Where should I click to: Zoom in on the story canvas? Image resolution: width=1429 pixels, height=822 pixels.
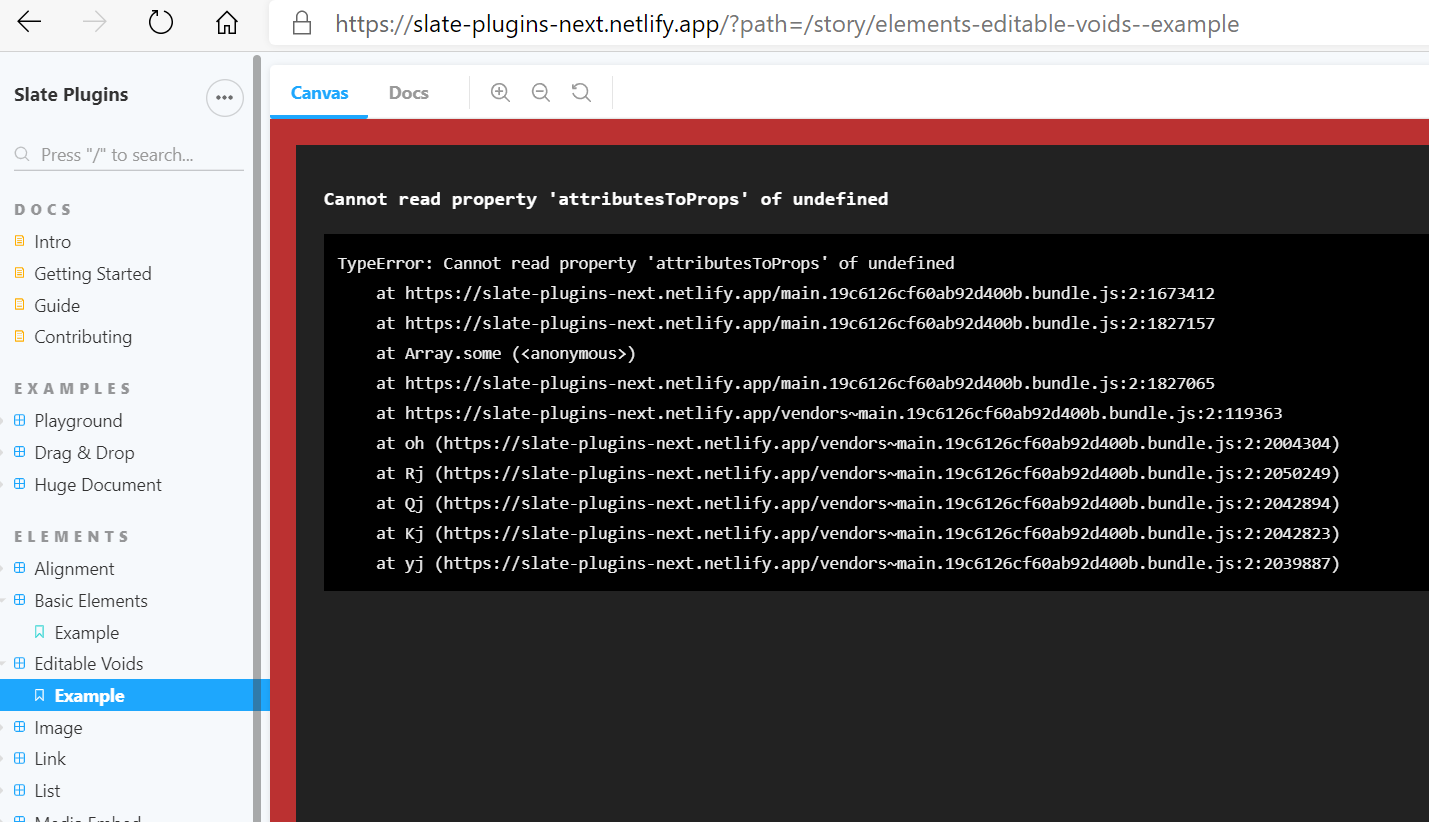[x=499, y=91]
